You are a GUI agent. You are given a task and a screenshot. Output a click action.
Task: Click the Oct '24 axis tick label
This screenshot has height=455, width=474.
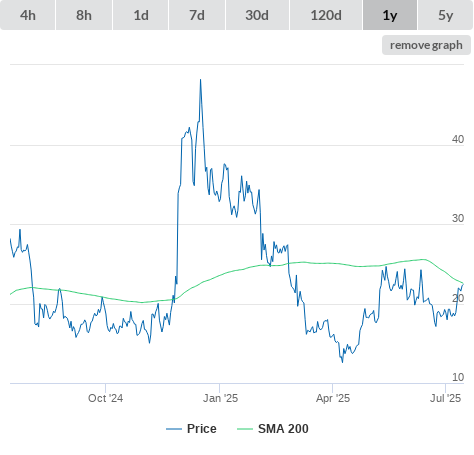[x=105, y=398]
